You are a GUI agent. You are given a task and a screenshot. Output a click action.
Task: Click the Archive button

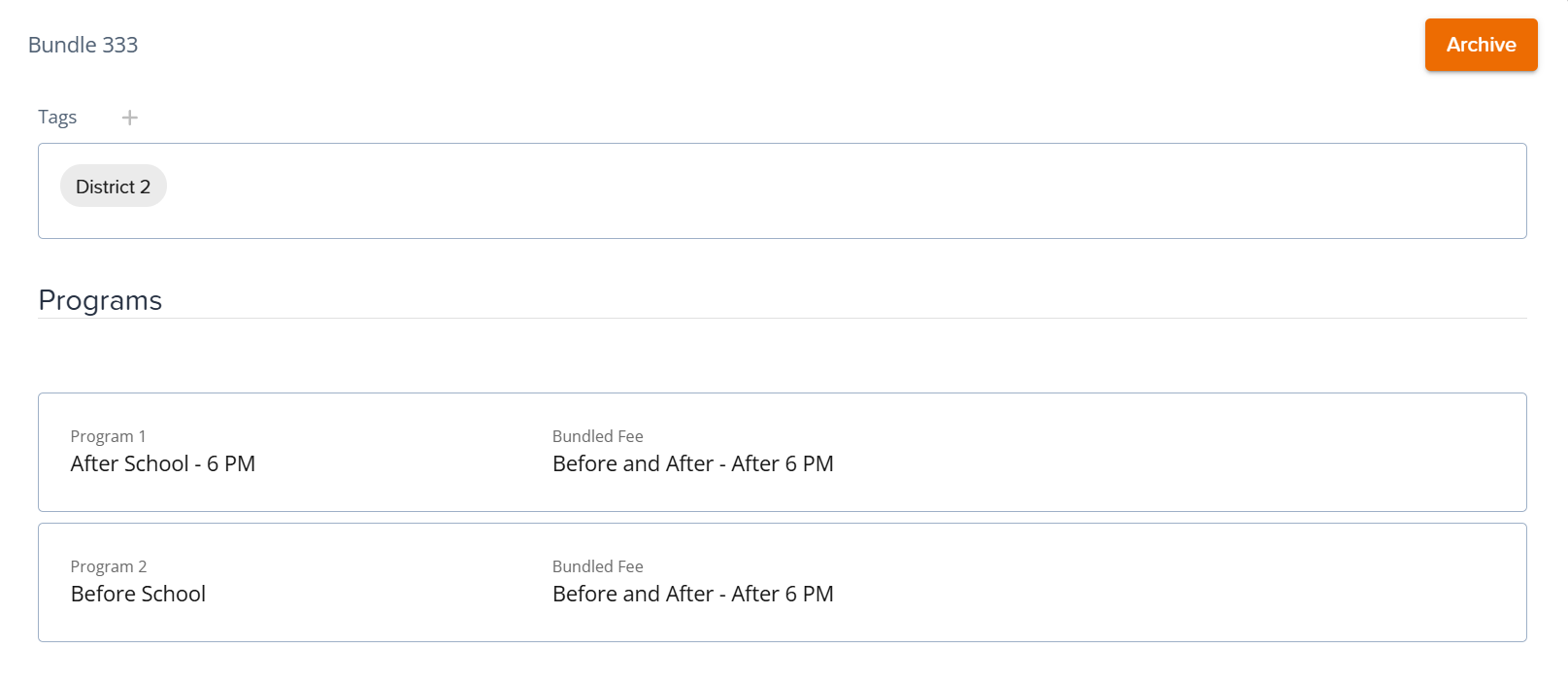(1481, 45)
